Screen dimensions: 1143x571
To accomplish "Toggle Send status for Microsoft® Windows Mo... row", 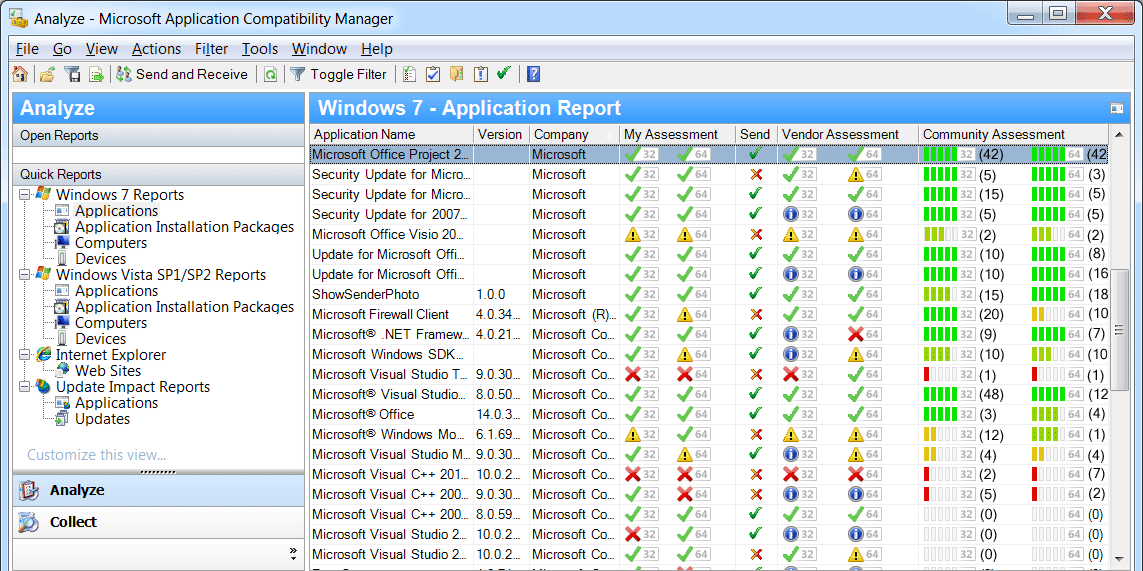I will [757, 435].
